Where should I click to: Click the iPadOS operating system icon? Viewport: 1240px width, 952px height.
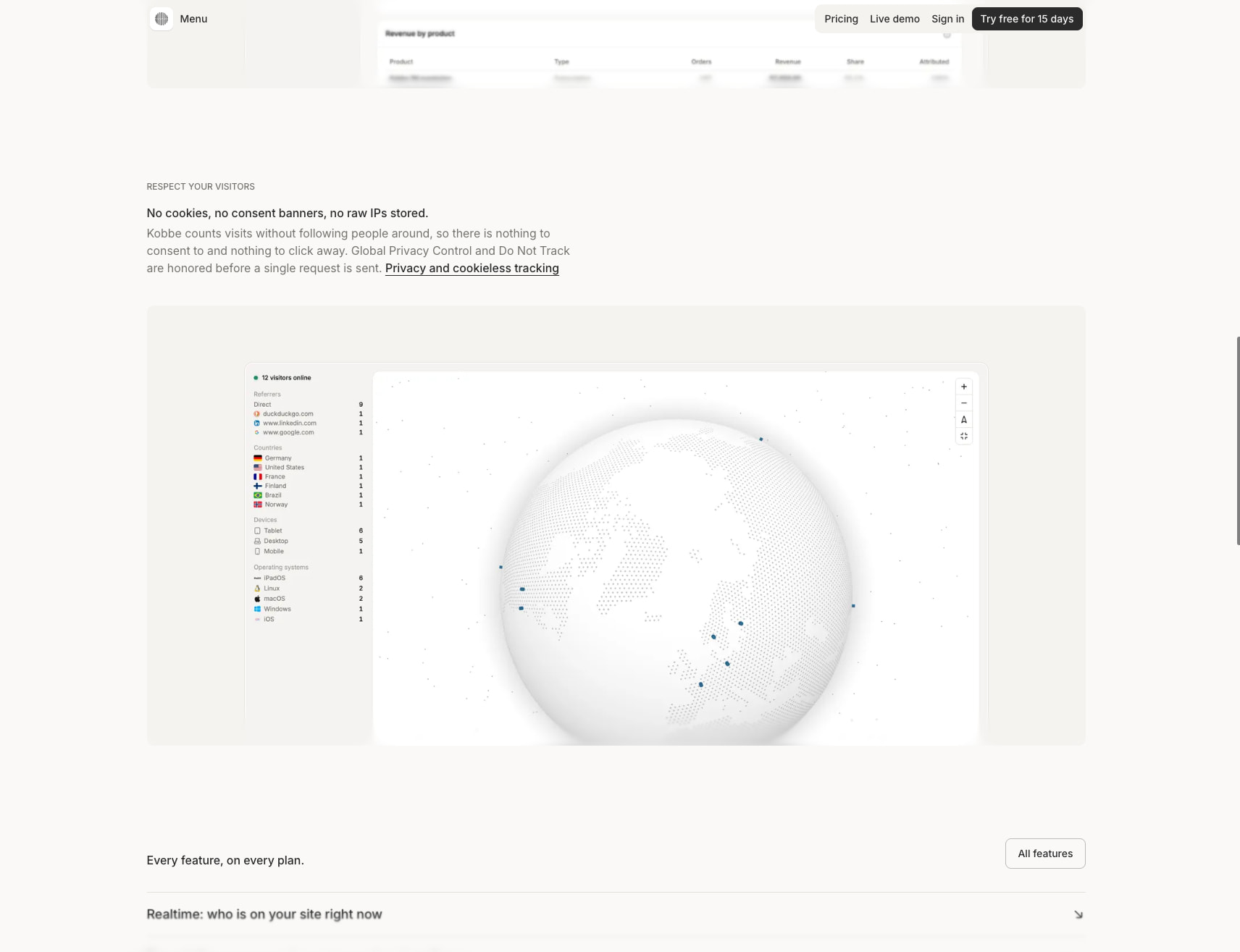[257, 578]
